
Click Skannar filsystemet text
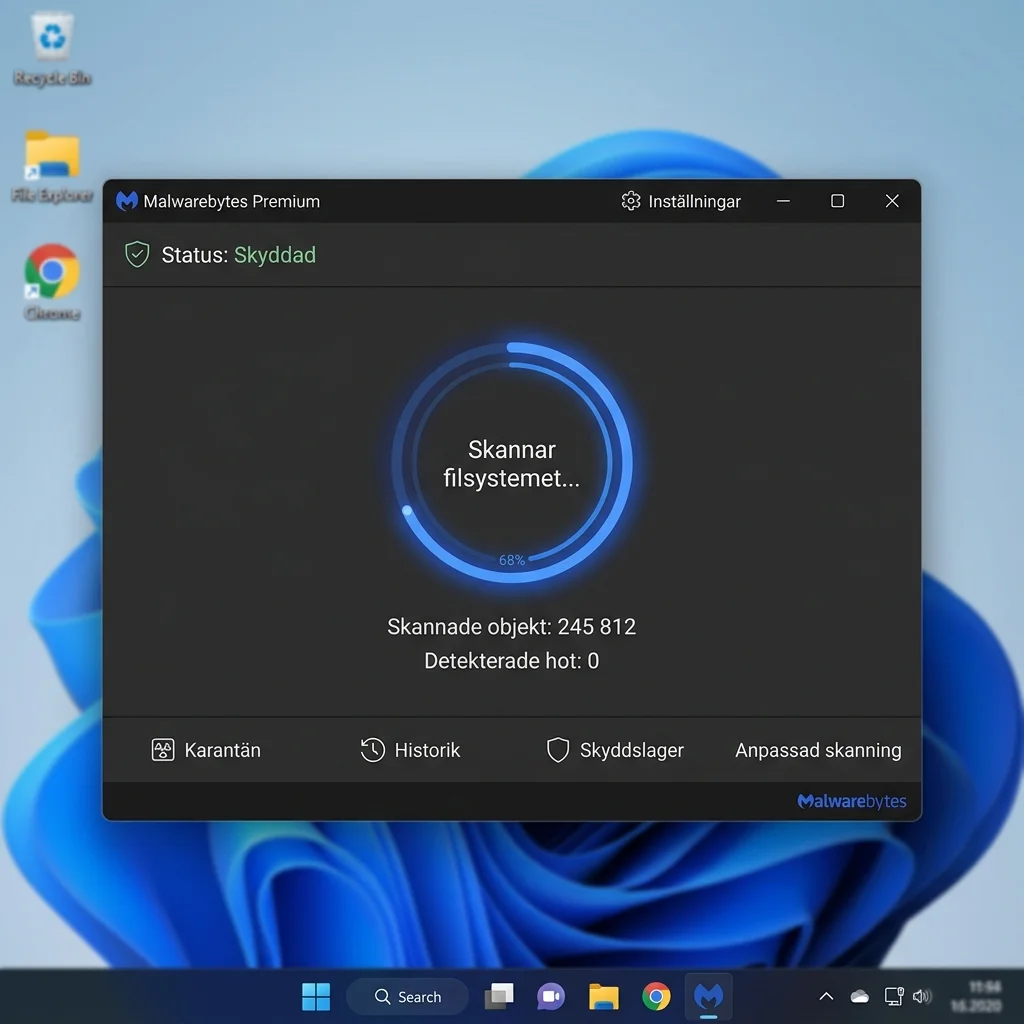511,464
